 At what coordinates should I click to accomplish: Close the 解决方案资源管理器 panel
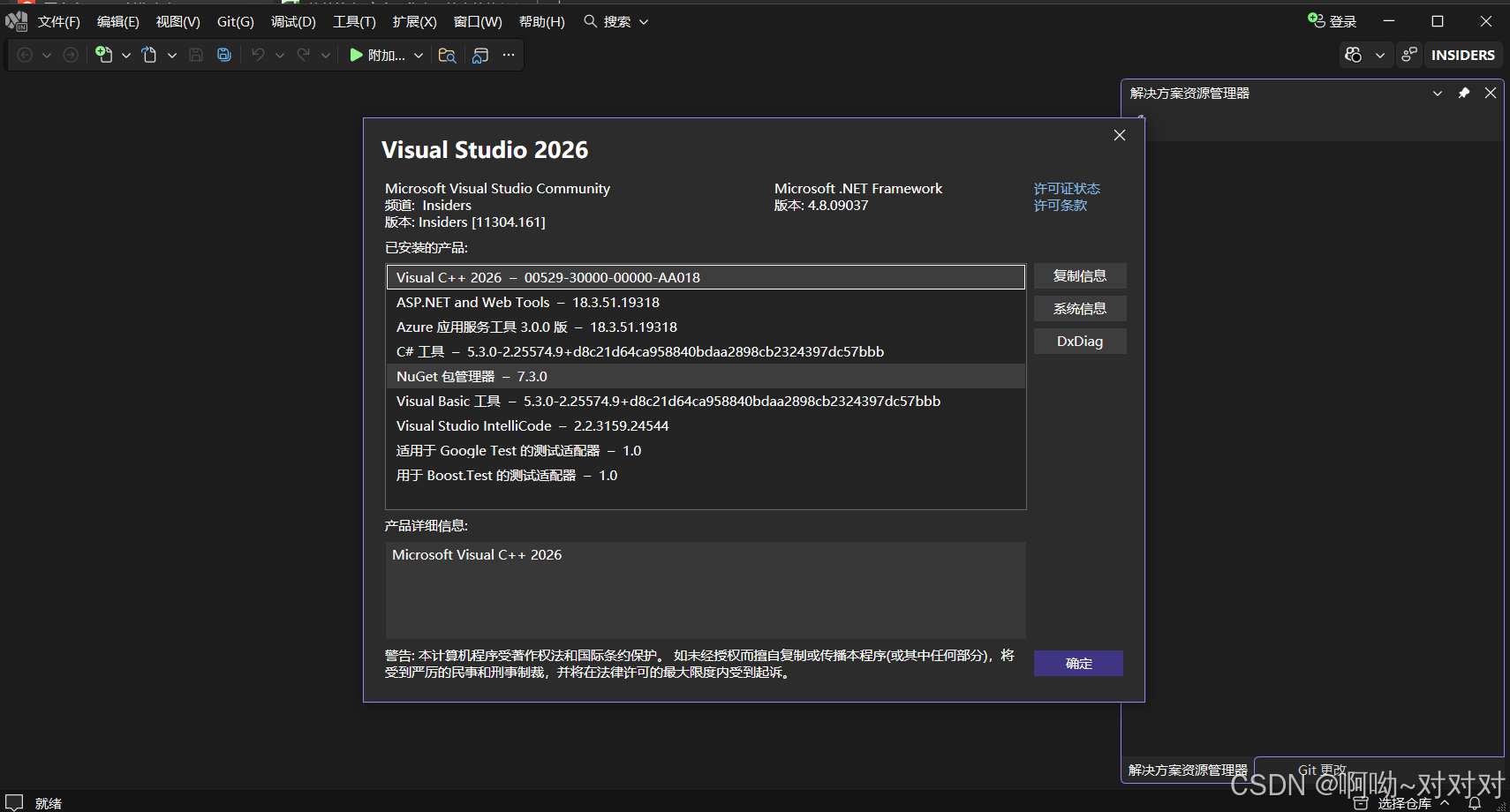(1491, 93)
